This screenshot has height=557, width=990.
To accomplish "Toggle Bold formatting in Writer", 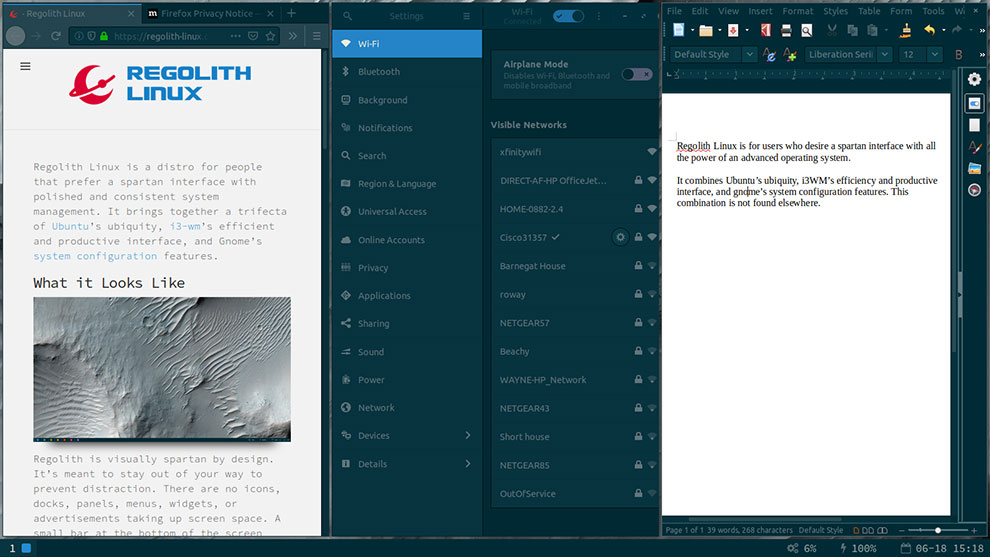I will [958, 55].
